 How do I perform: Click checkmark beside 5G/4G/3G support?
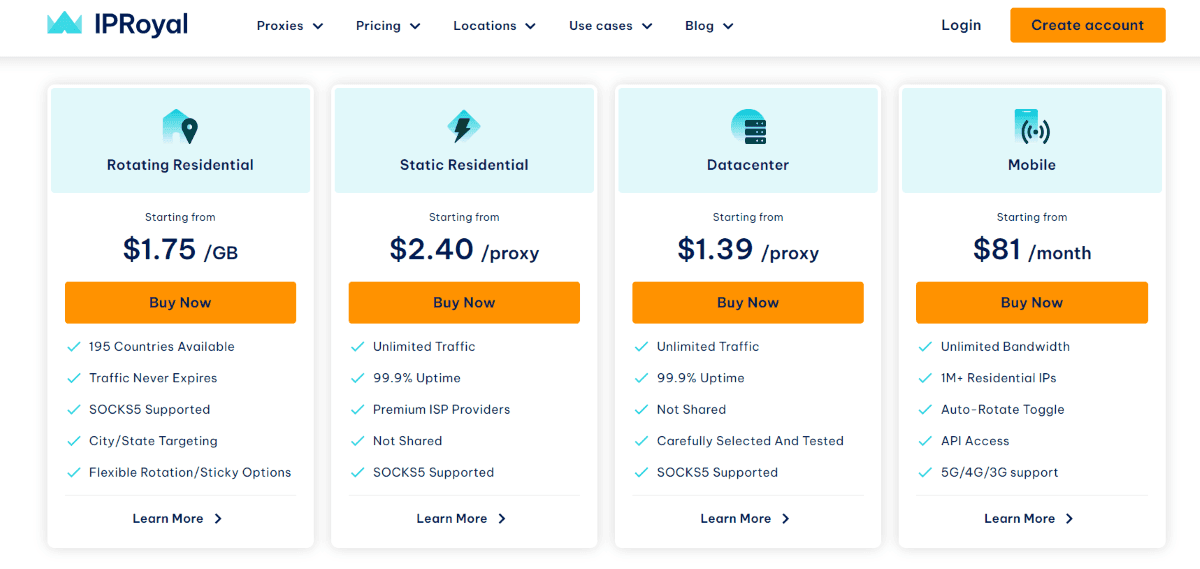(925, 473)
